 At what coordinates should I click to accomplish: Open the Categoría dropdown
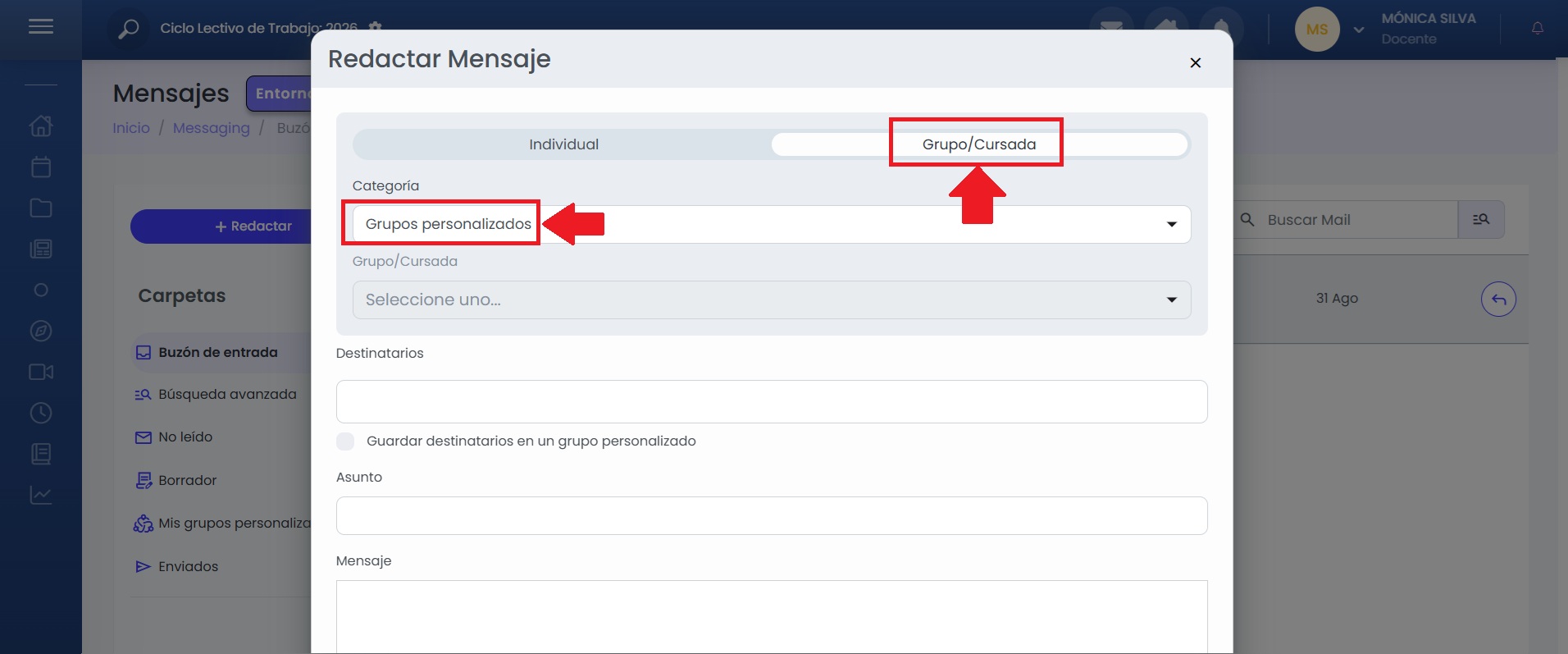[x=772, y=224]
